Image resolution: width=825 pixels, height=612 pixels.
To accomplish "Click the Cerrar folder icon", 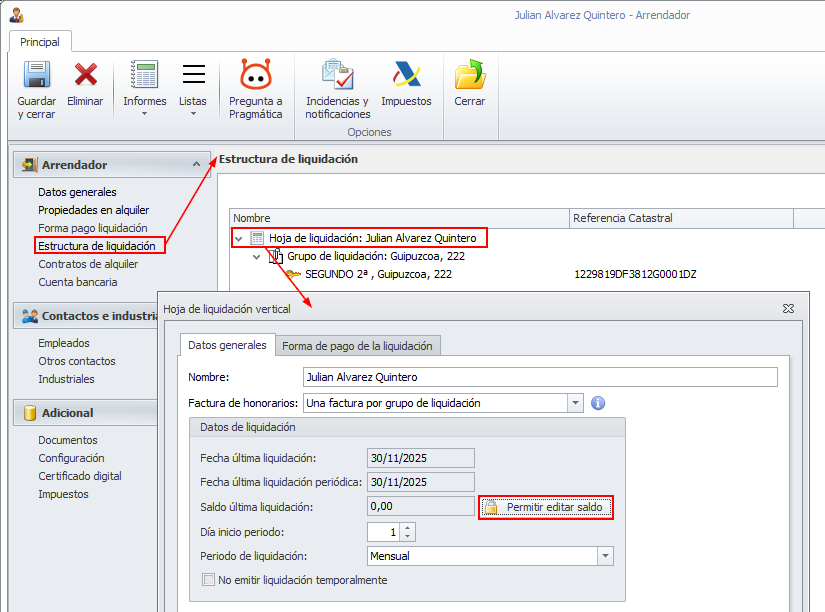I will [x=470, y=74].
